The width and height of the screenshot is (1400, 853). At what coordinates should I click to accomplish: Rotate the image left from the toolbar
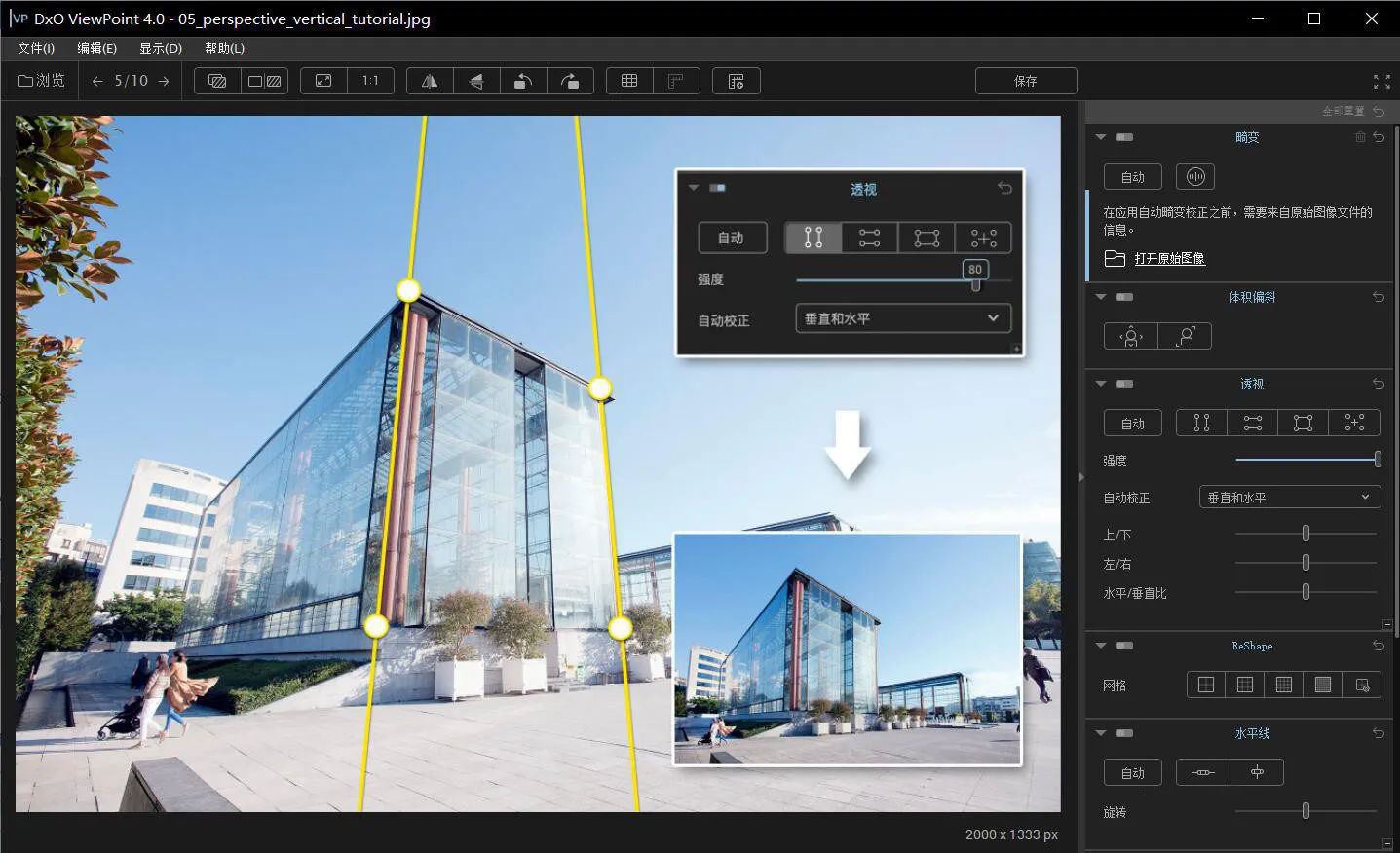tap(523, 81)
